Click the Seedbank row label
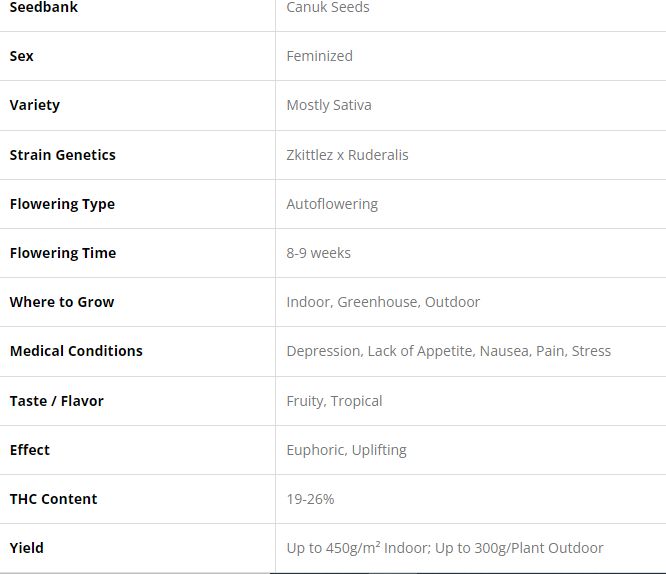This screenshot has height=574, width=666. (44, 8)
